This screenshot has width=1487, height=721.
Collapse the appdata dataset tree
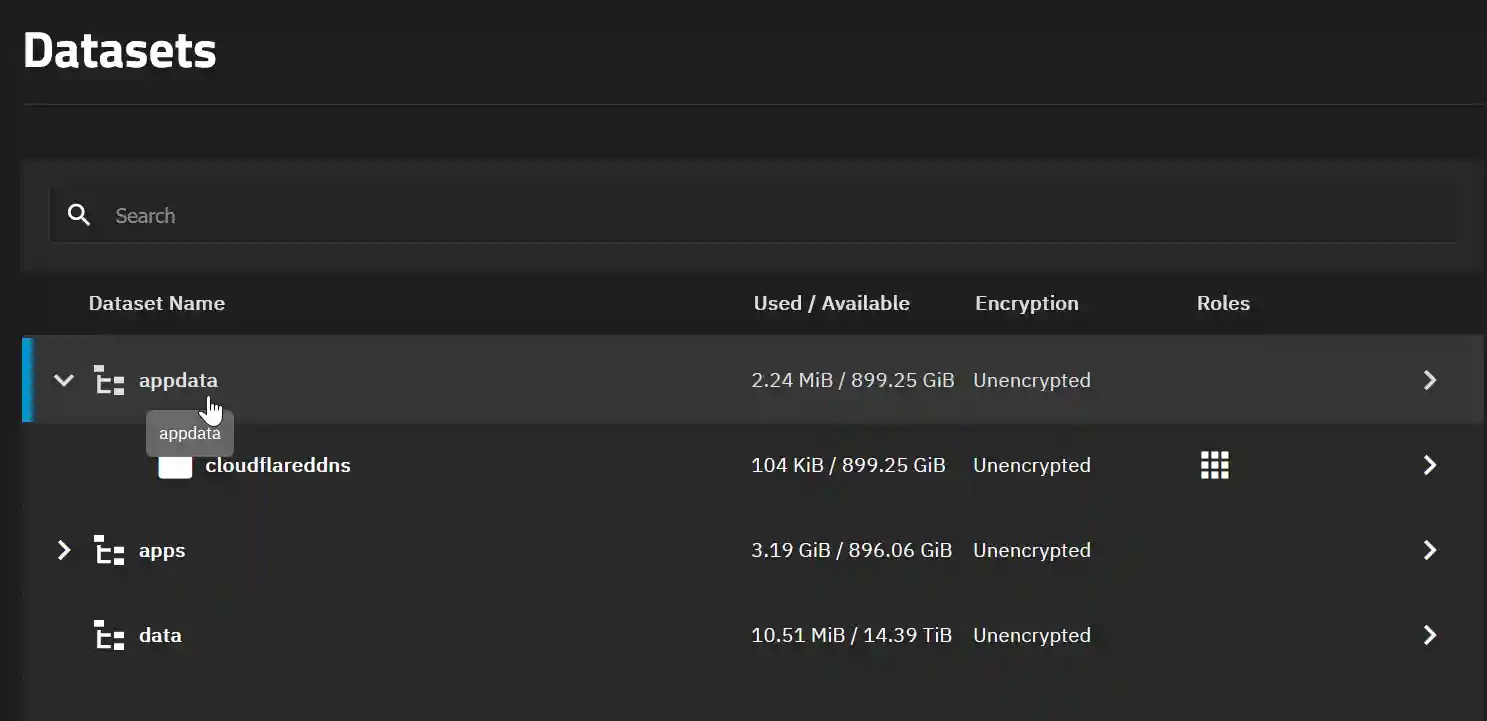pos(64,380)
